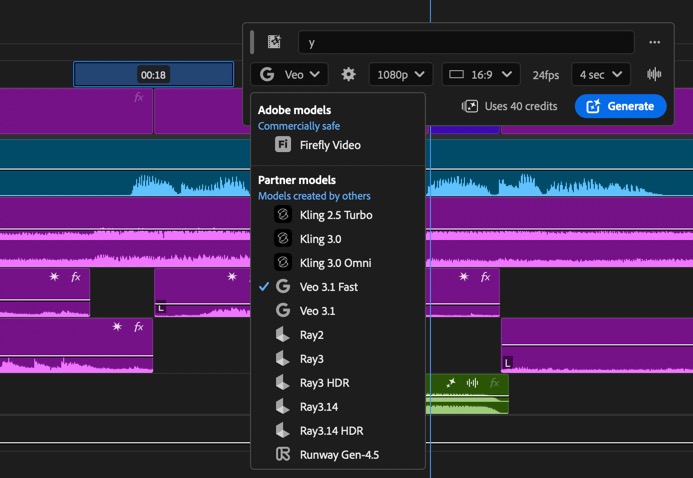
Task: Choose Ray3.14 HDR model
Action: coord(338,430)
